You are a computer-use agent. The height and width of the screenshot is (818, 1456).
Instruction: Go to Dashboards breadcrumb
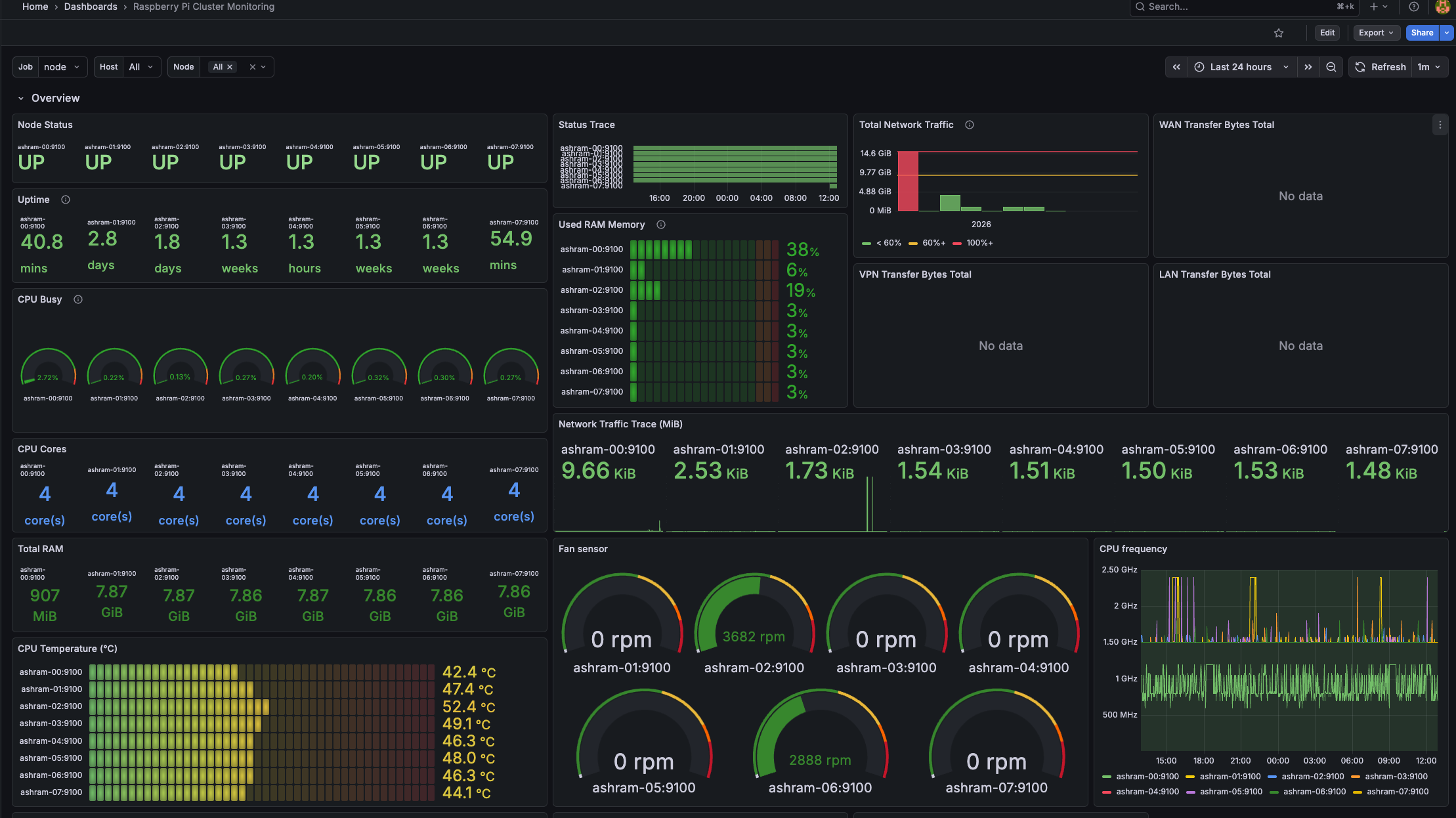91,7
